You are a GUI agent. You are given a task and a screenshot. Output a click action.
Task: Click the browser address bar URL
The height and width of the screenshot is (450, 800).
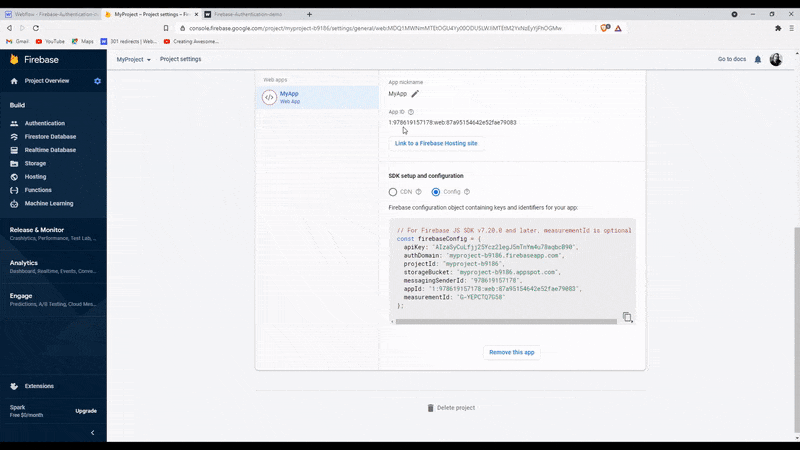(x=375, y=28)
